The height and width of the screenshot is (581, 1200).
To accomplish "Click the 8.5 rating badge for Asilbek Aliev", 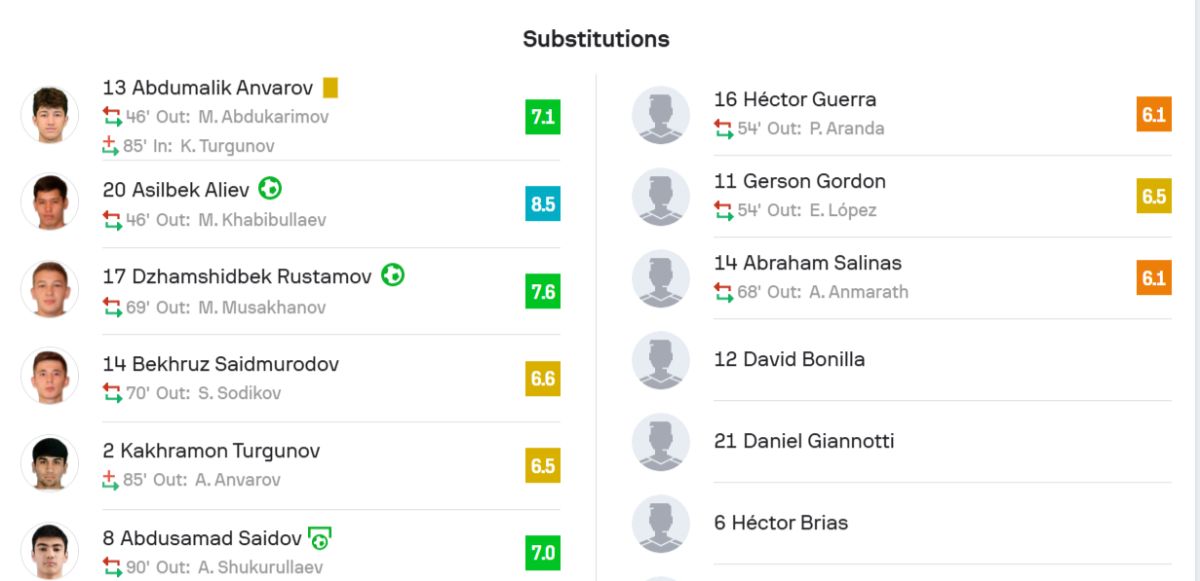I will [x=543, y=204].
